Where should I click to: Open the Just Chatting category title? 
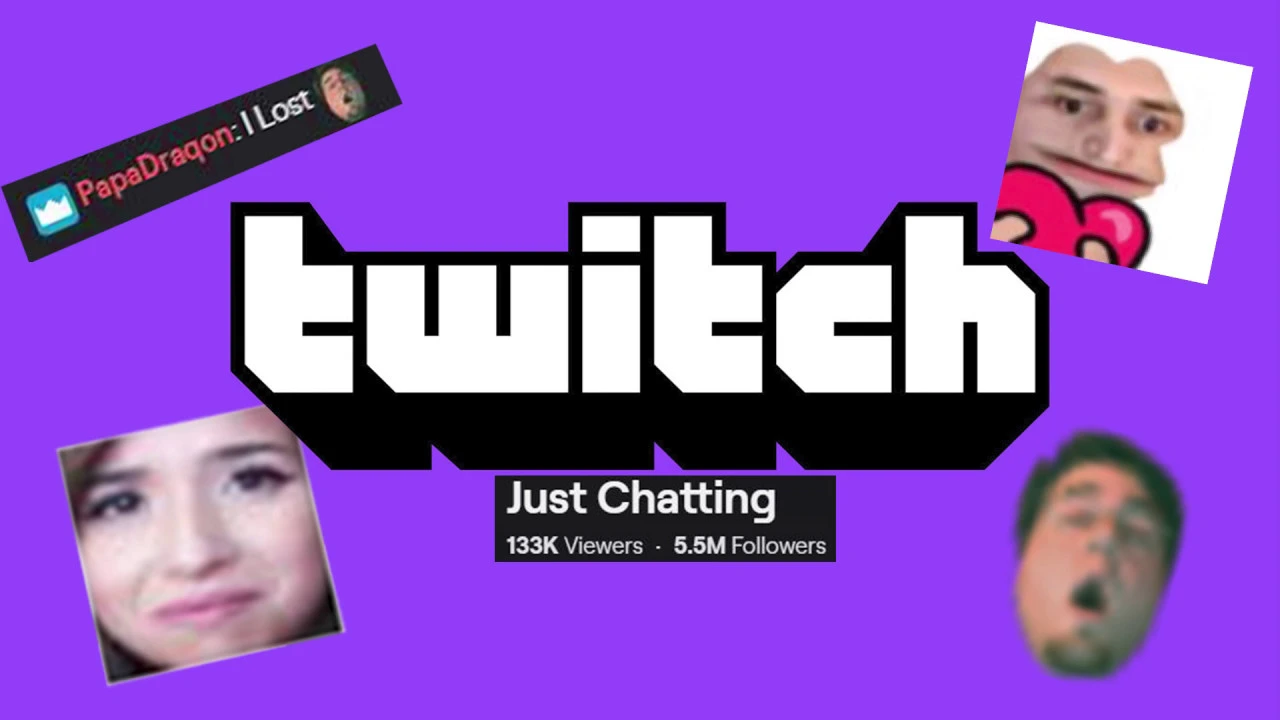coord(641,499)
